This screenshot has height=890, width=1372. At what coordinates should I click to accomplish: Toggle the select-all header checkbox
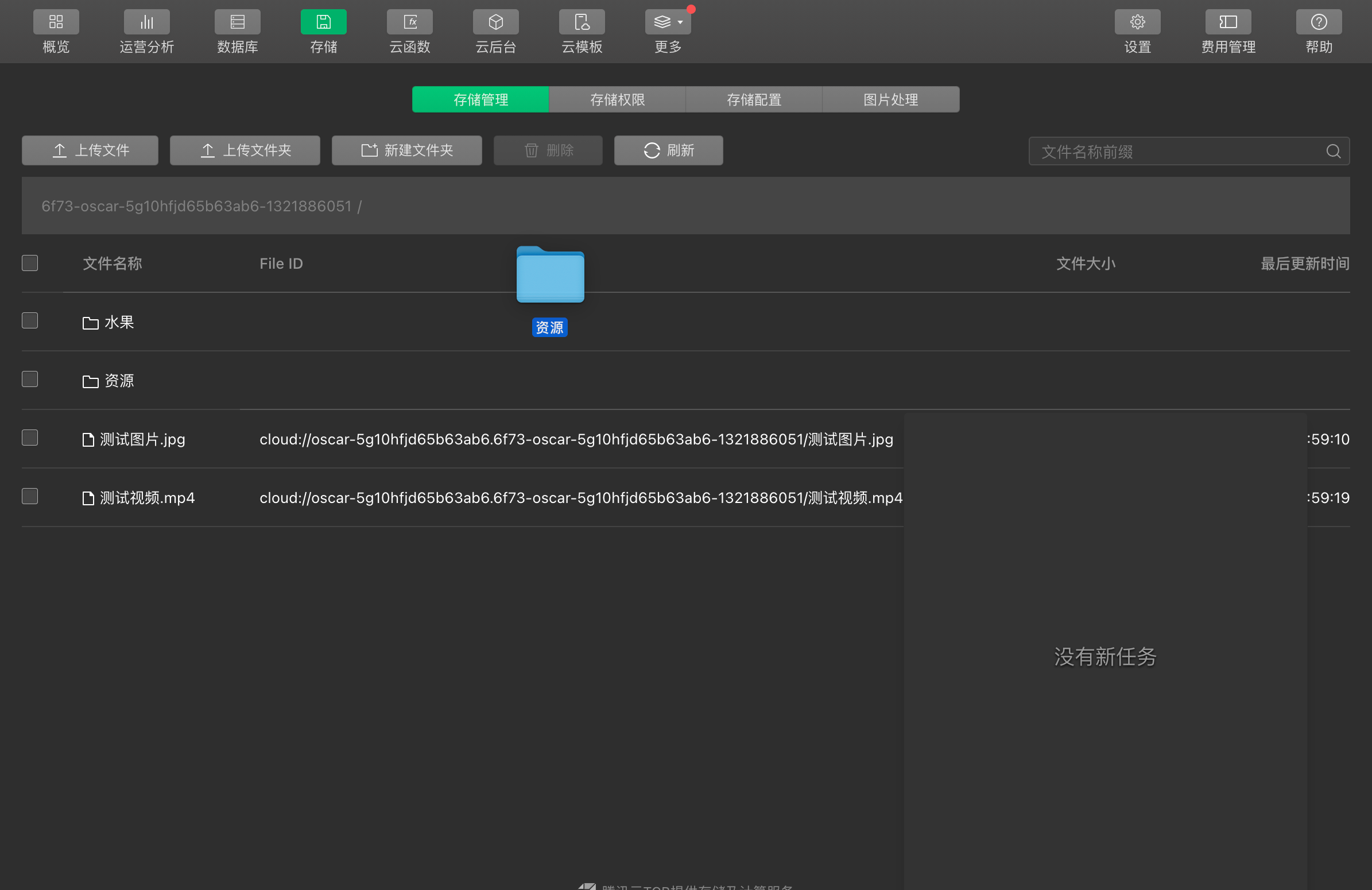pyautogui.click(x=30, y=263)
